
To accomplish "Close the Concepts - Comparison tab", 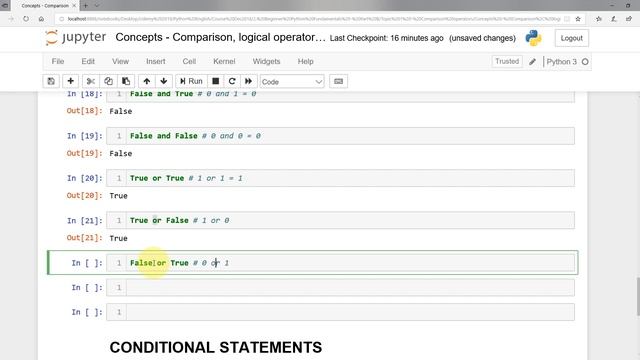I will coord(74,6).
